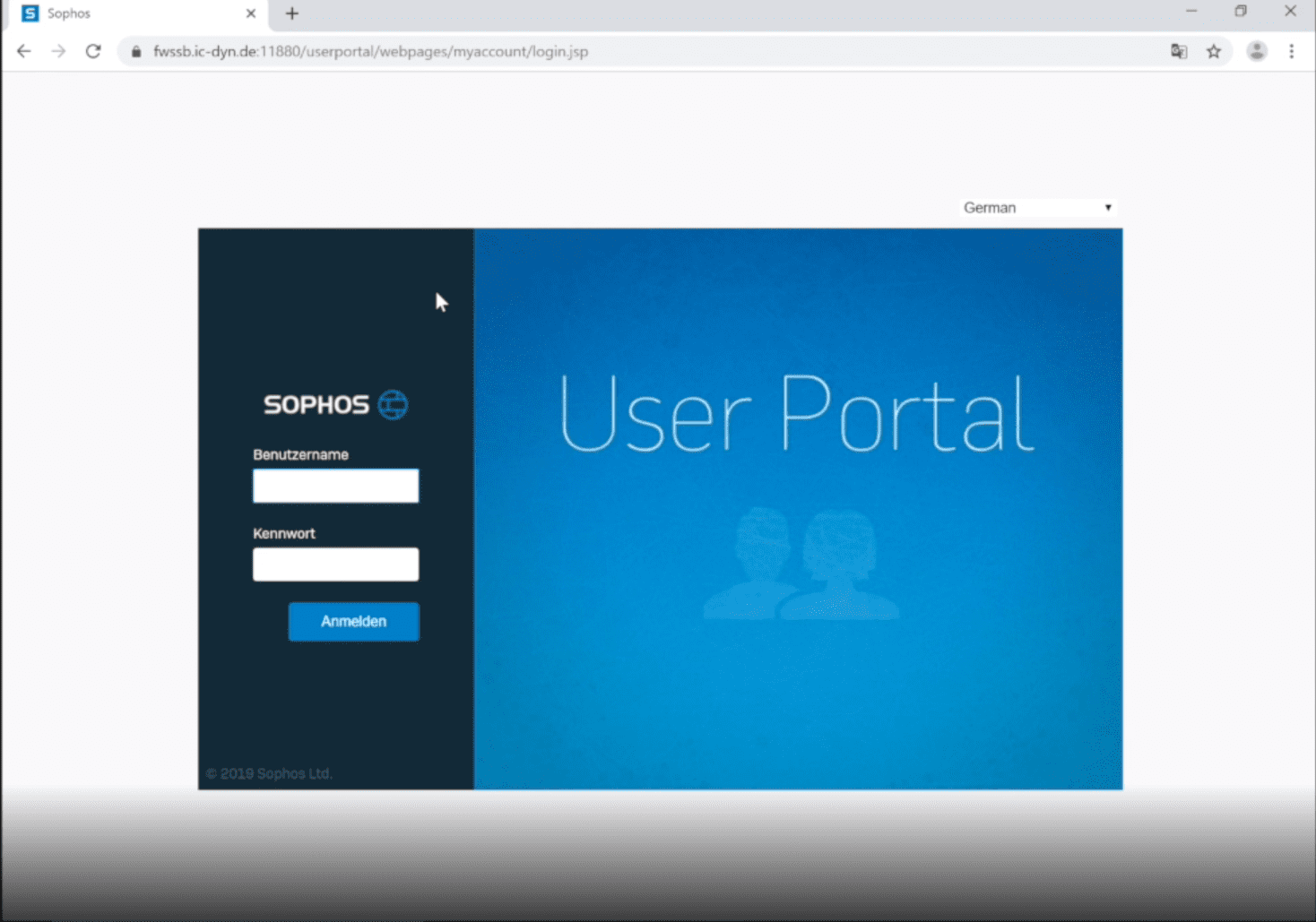Click the Kennwort label text

point(284,533)
